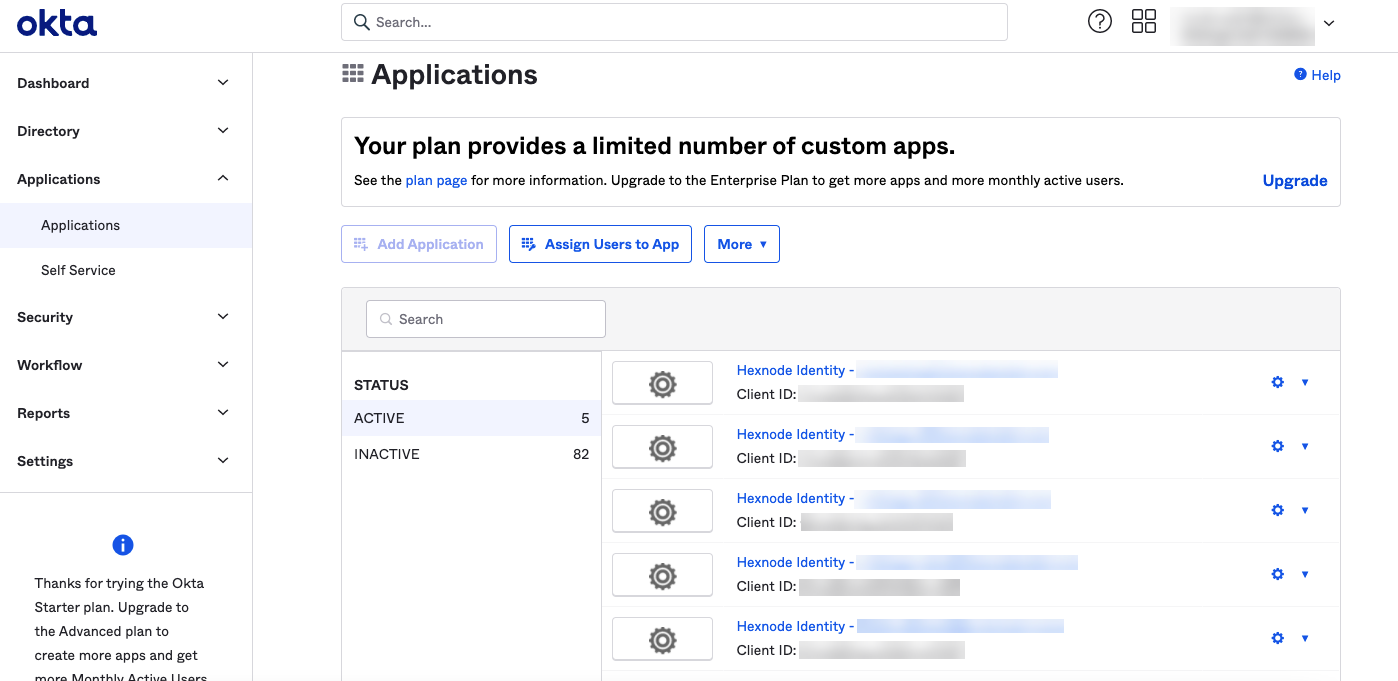1398x681 pixels.
Task: Open the blue settings gear for second app
Action: click(1277, 446)
